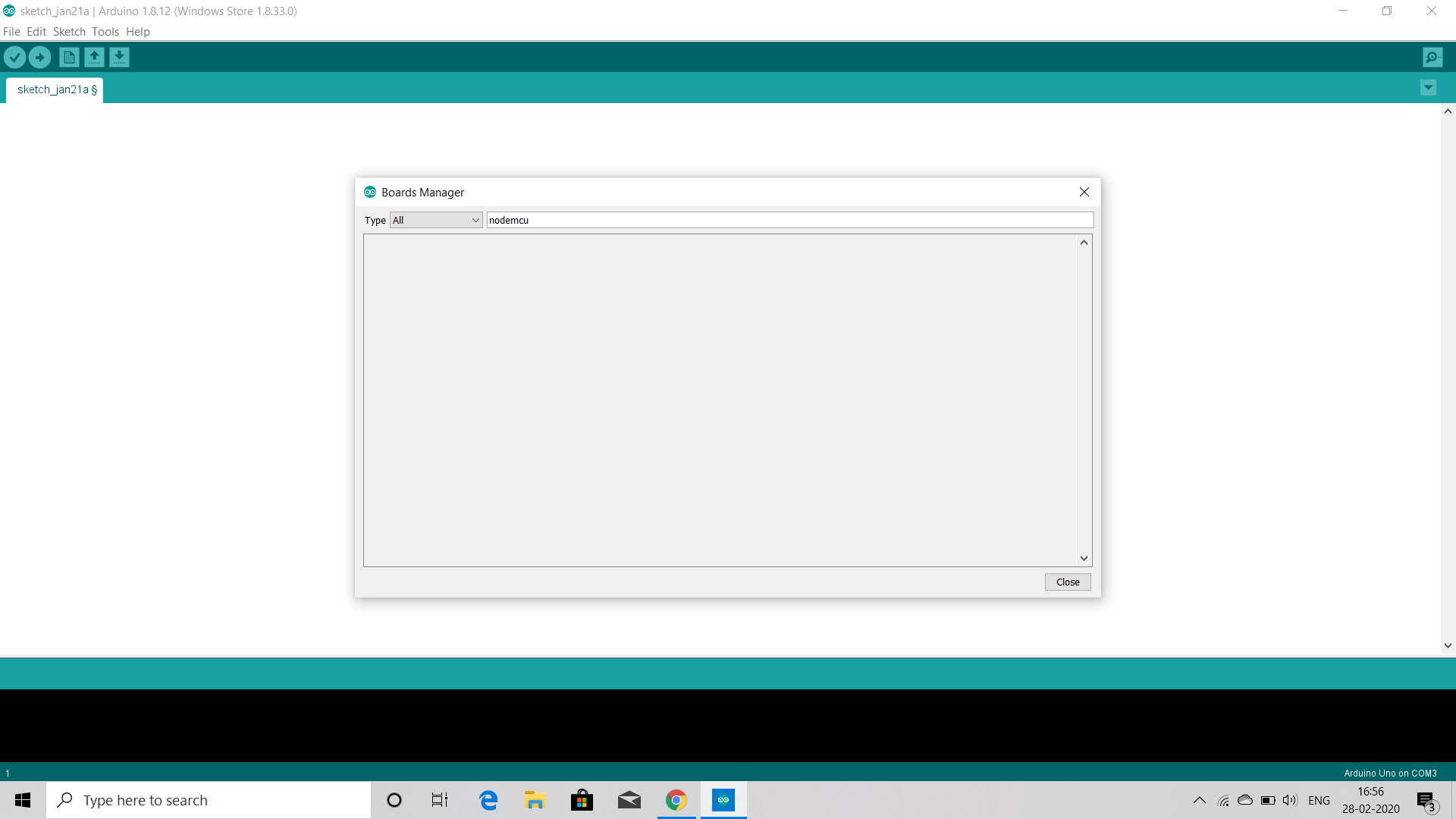Show hidden system tray icons chevron
The height and width of the screenshot is (819, 1456).
coord(1199,800)
